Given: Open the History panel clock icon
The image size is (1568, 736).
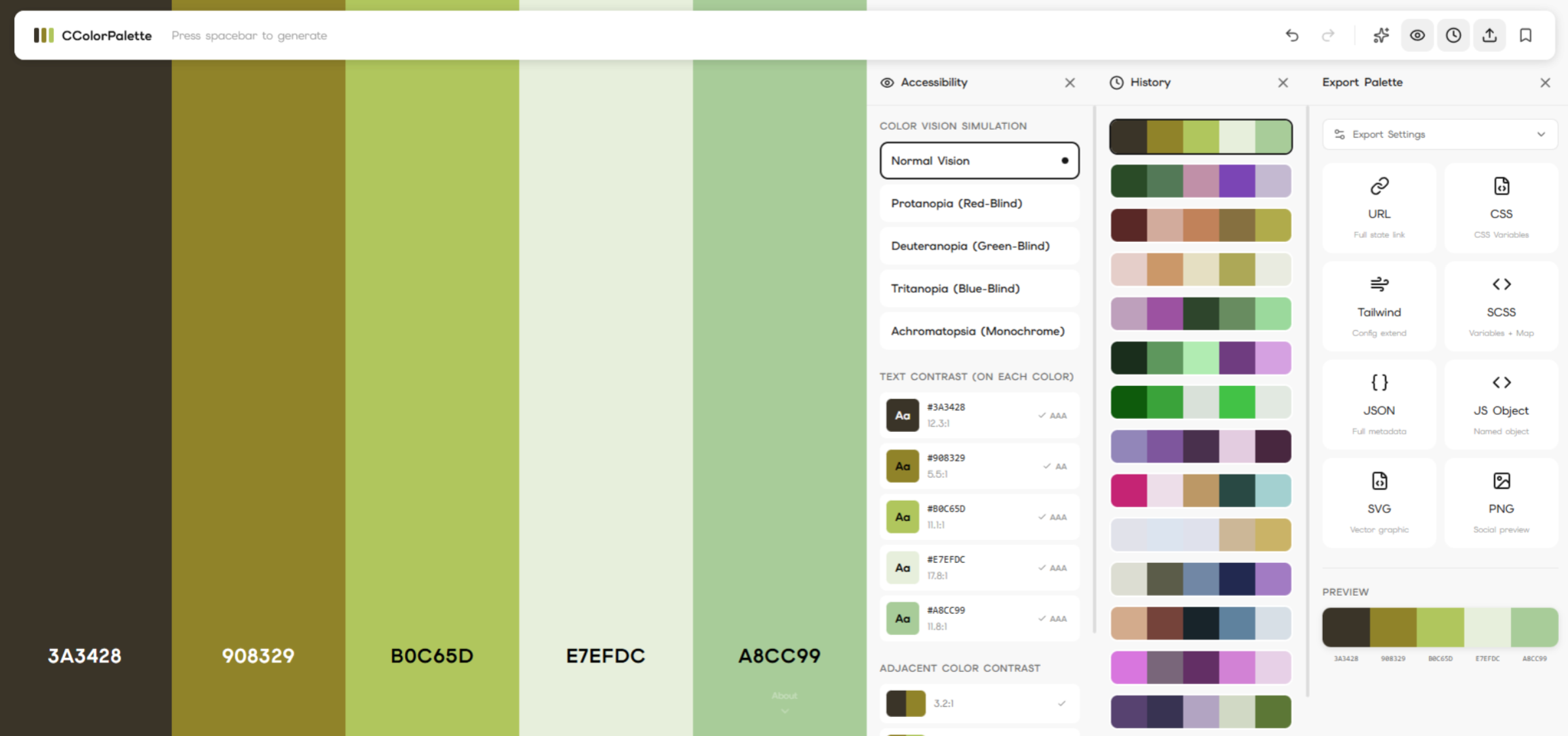Looking at the screenshot, I should pos(1453,35).
